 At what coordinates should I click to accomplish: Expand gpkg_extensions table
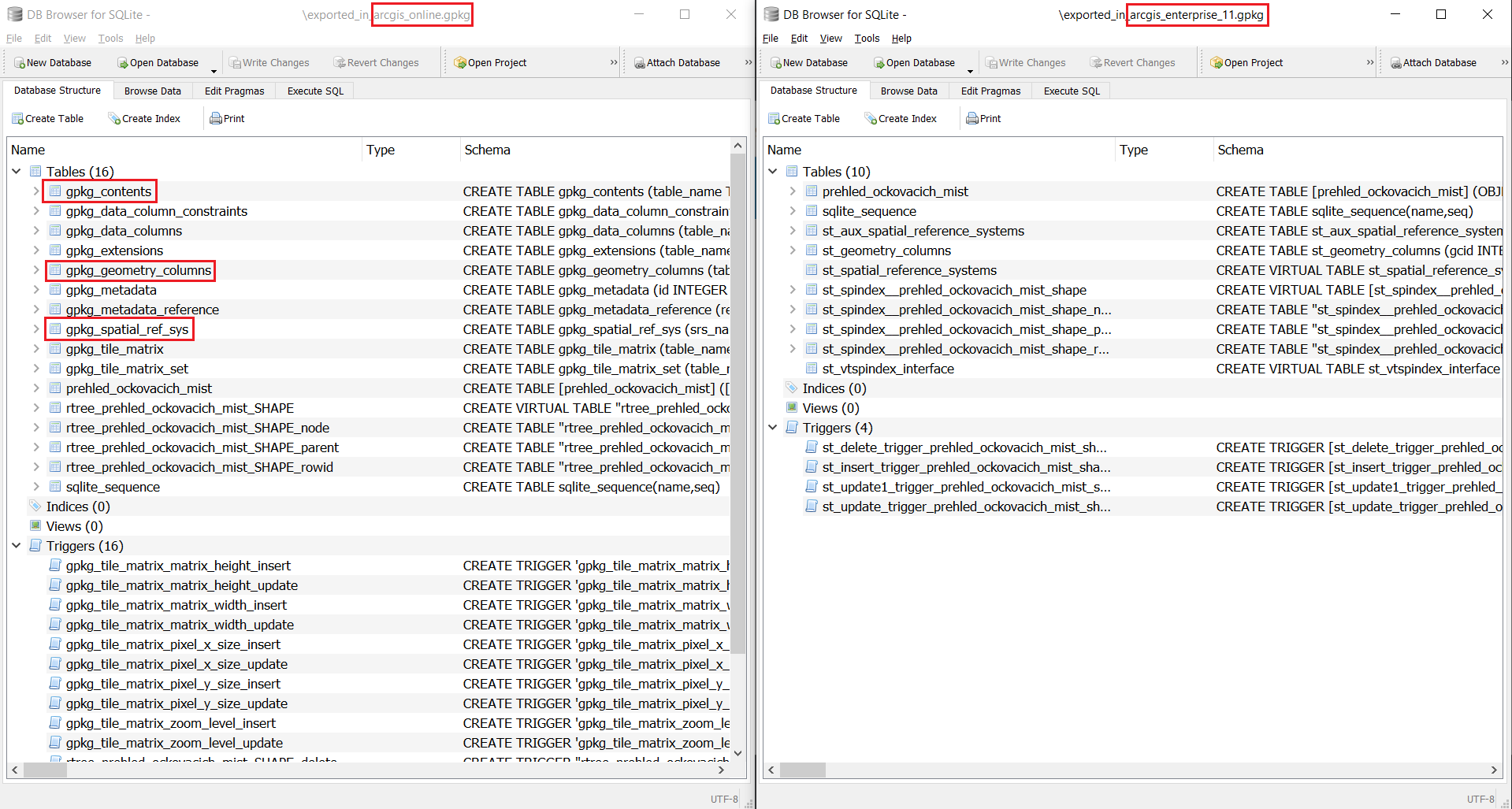click(36, 250)
